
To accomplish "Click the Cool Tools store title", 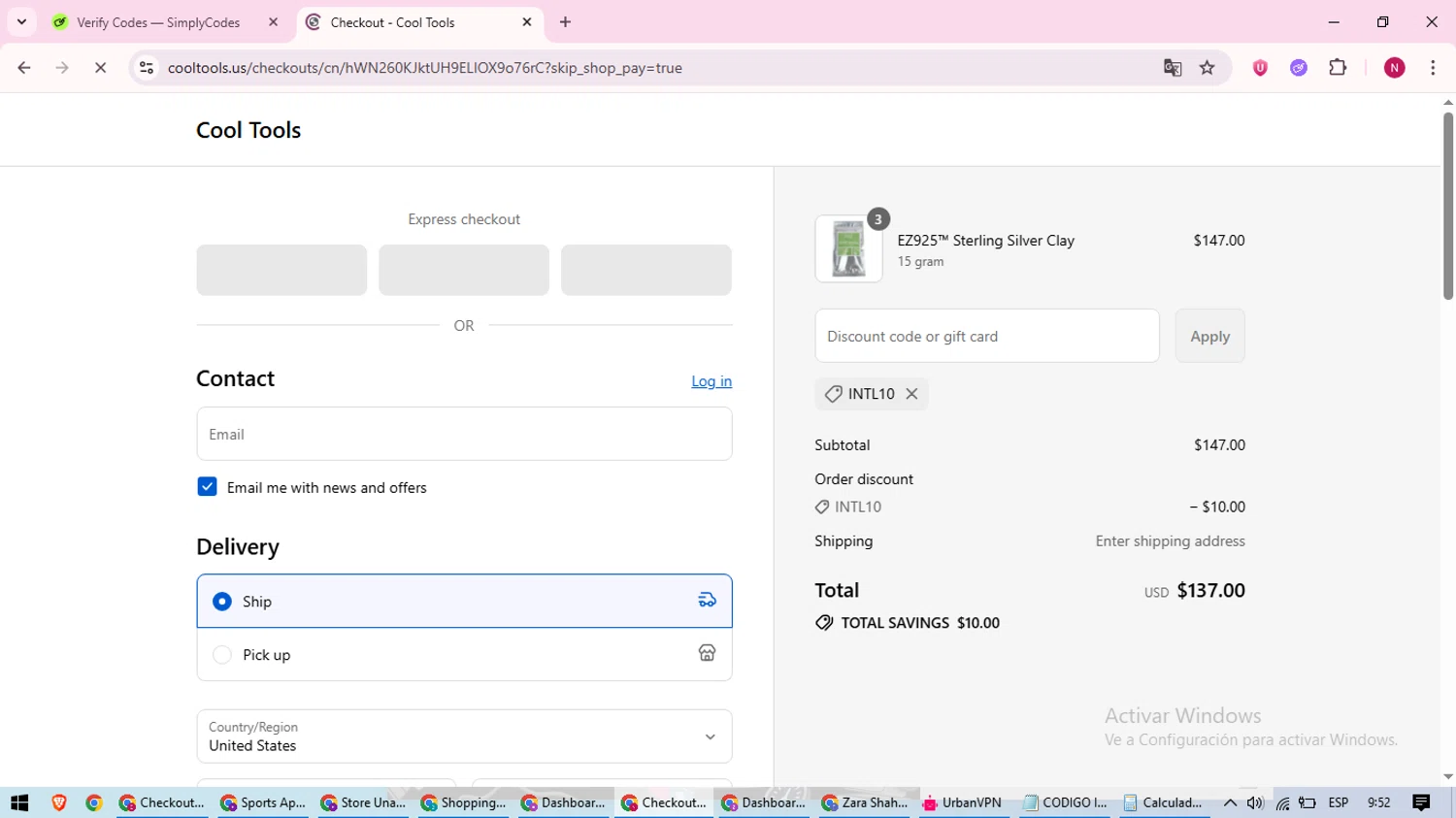I will tap(248, 130).
